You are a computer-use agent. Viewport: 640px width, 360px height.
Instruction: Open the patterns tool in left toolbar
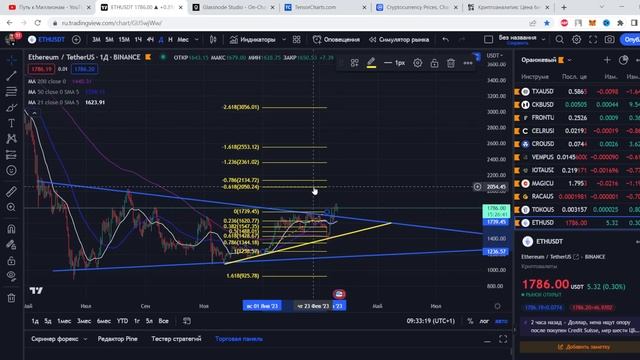11,139
